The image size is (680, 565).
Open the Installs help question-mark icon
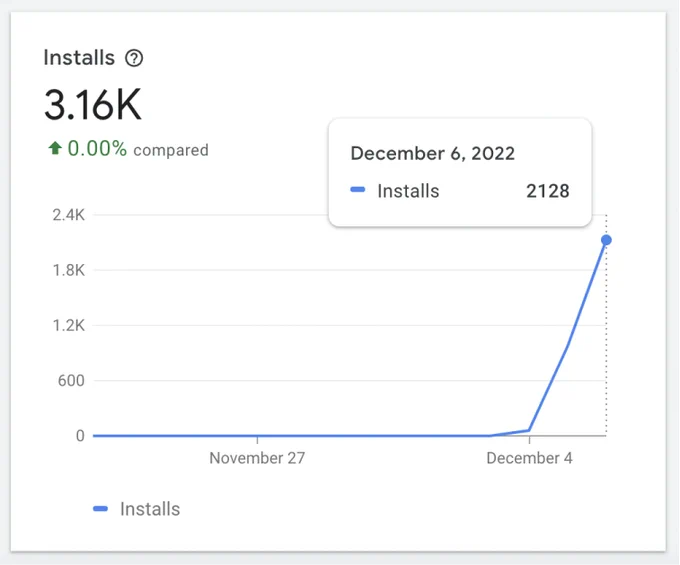tap(134, 58)
